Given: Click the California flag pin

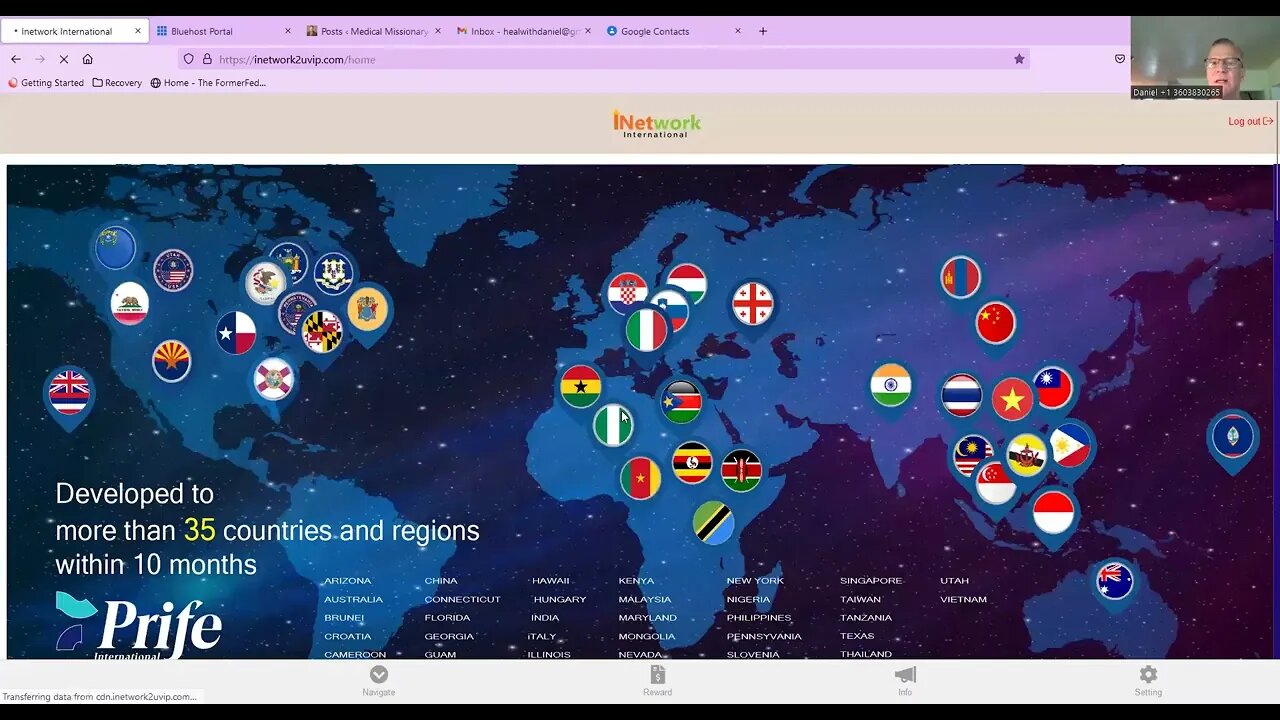Looking at the screenshot, I should click(129, 304).
